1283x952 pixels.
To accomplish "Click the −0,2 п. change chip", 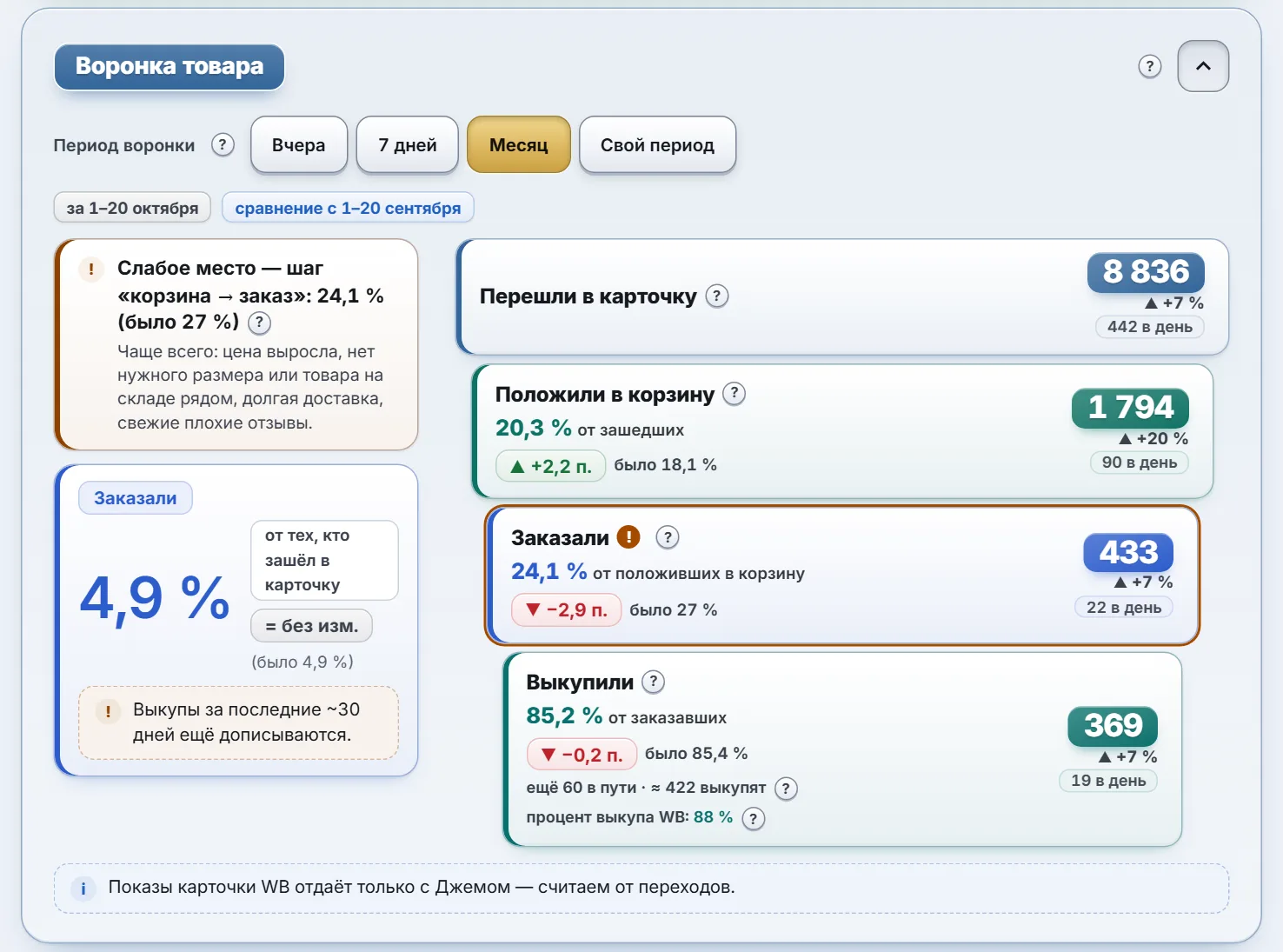I will coord(582,755).
